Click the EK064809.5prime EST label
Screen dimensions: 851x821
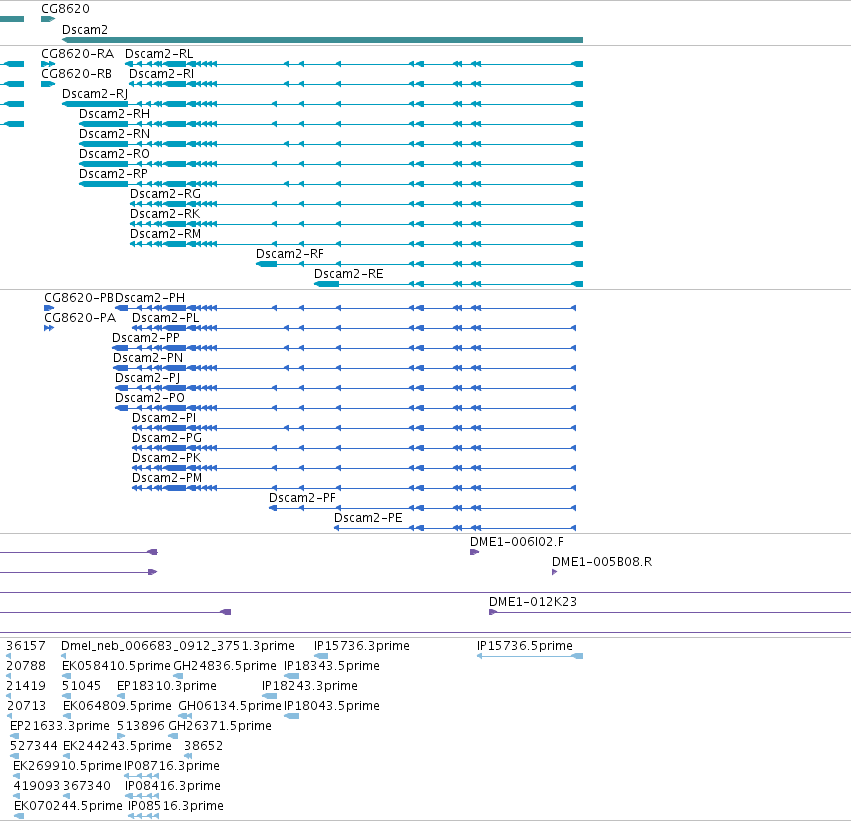117,706
